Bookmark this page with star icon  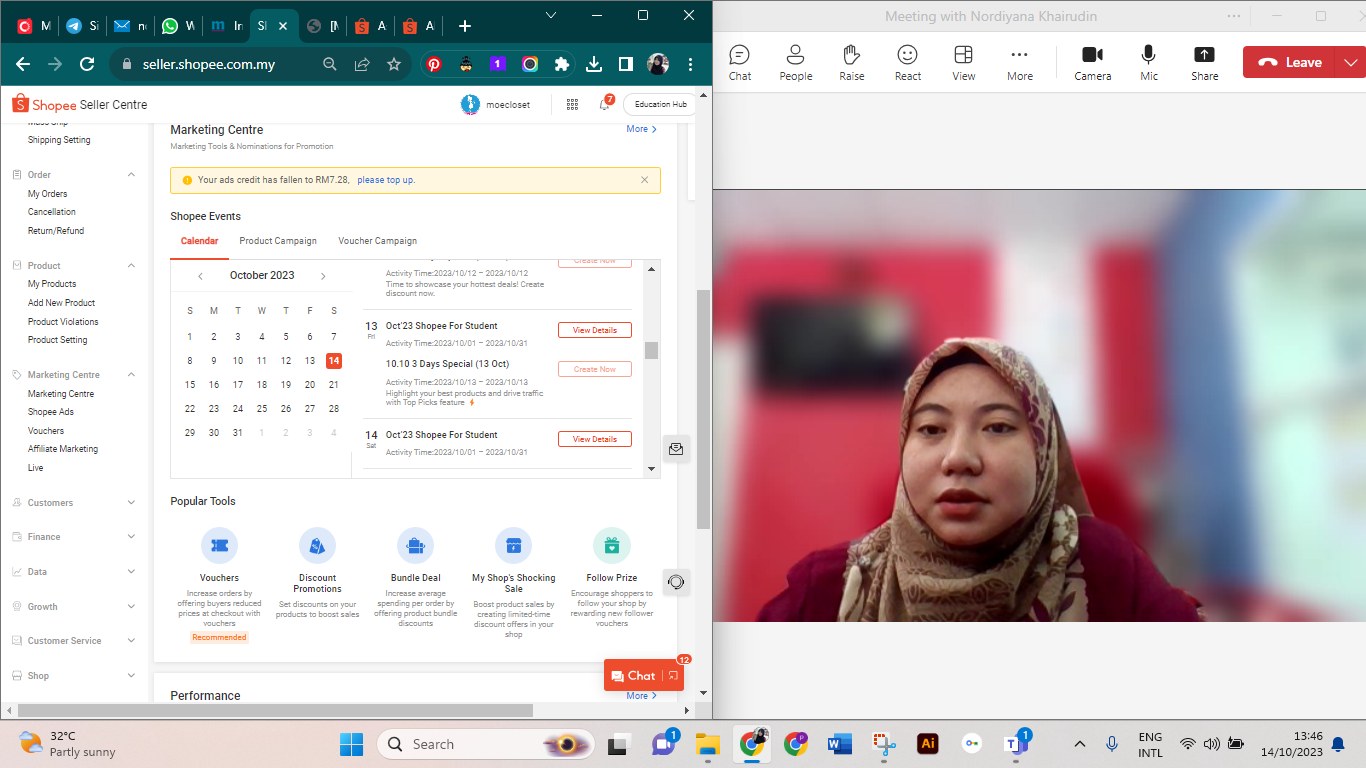(394, 64)
